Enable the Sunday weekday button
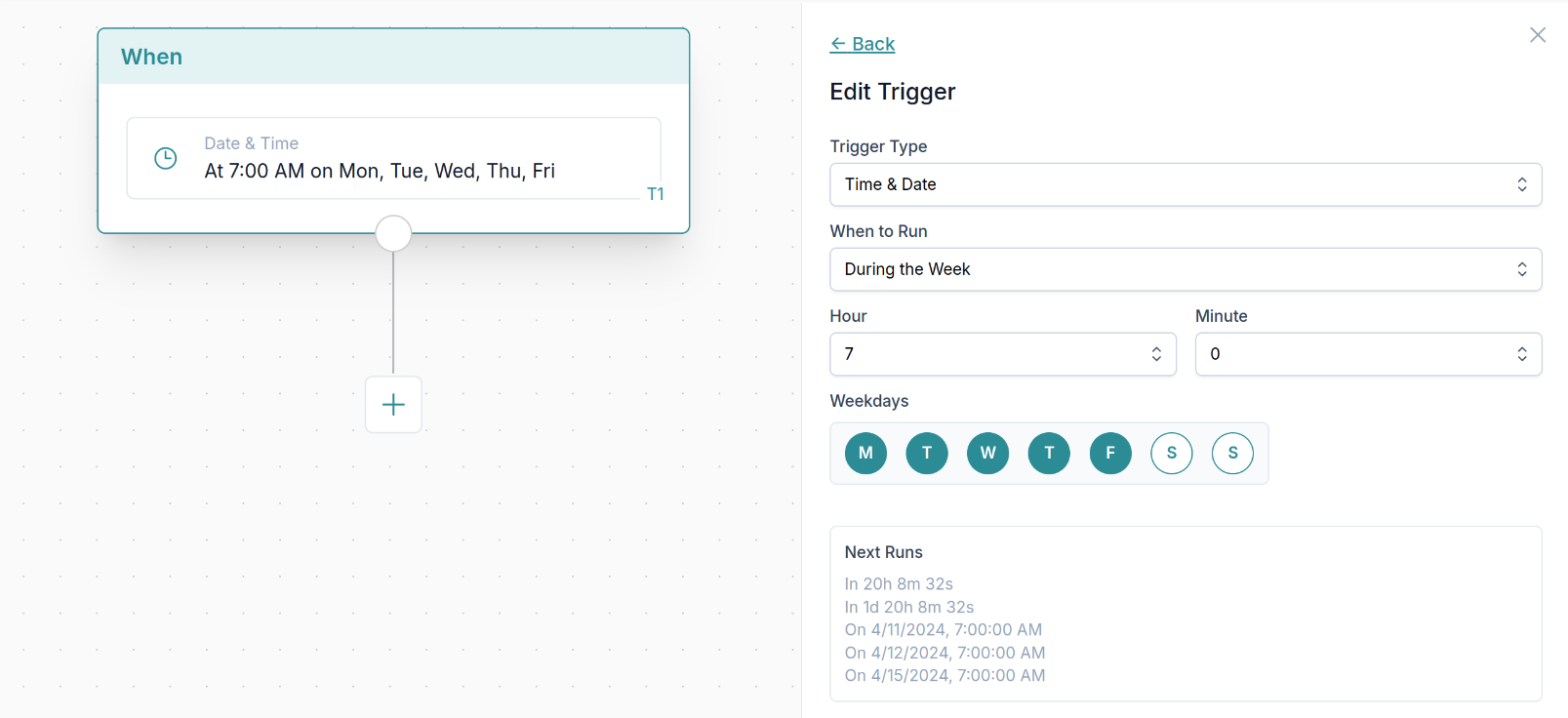 coord(1232,453)
